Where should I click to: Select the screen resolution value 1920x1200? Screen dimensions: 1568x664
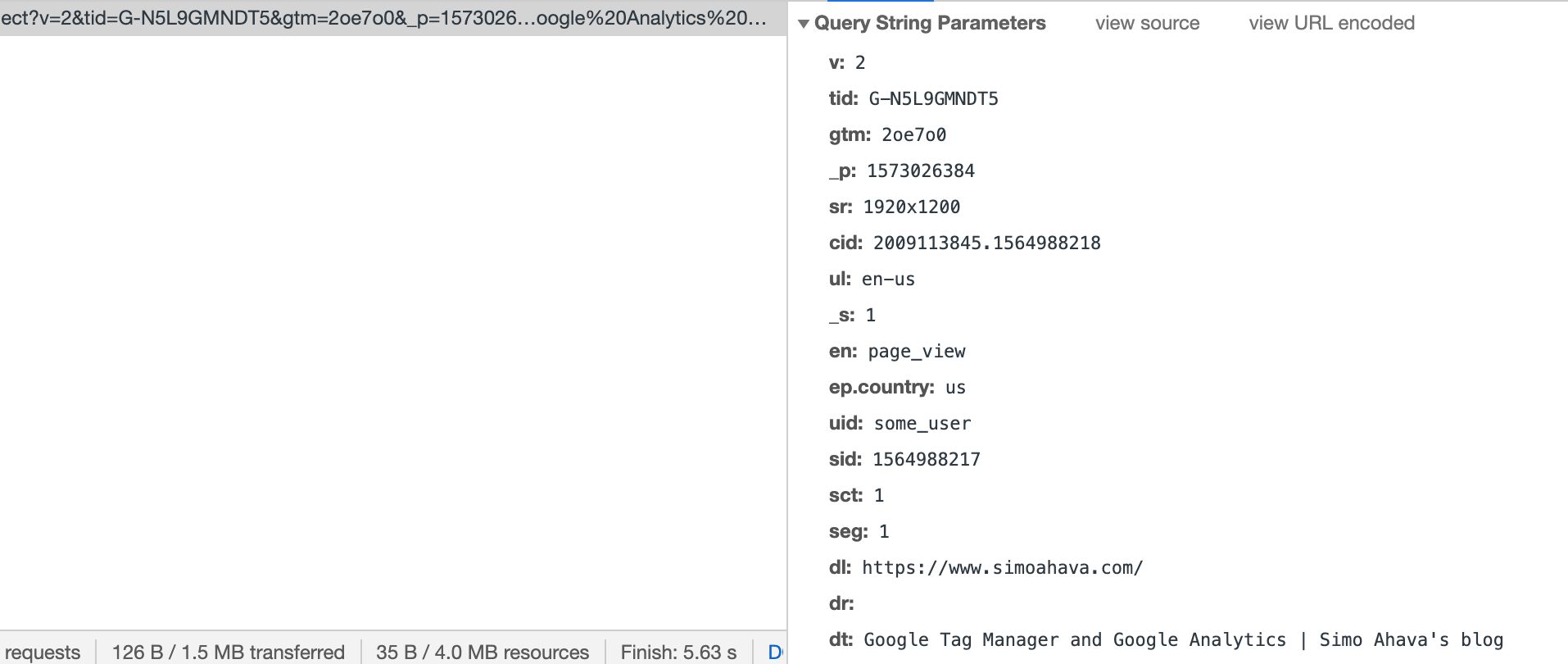click(x=911, y=207)
